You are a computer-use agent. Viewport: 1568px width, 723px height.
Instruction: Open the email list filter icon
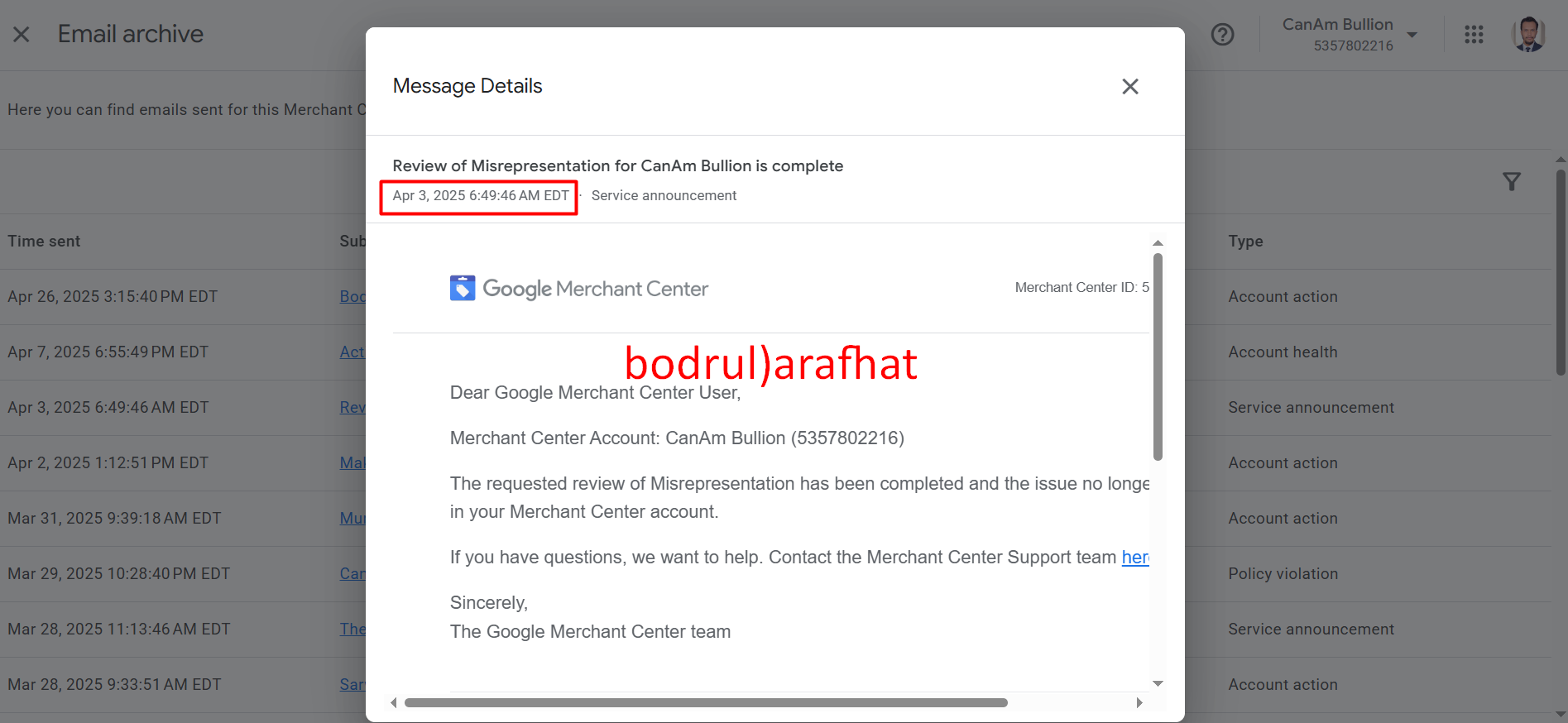1512,181
